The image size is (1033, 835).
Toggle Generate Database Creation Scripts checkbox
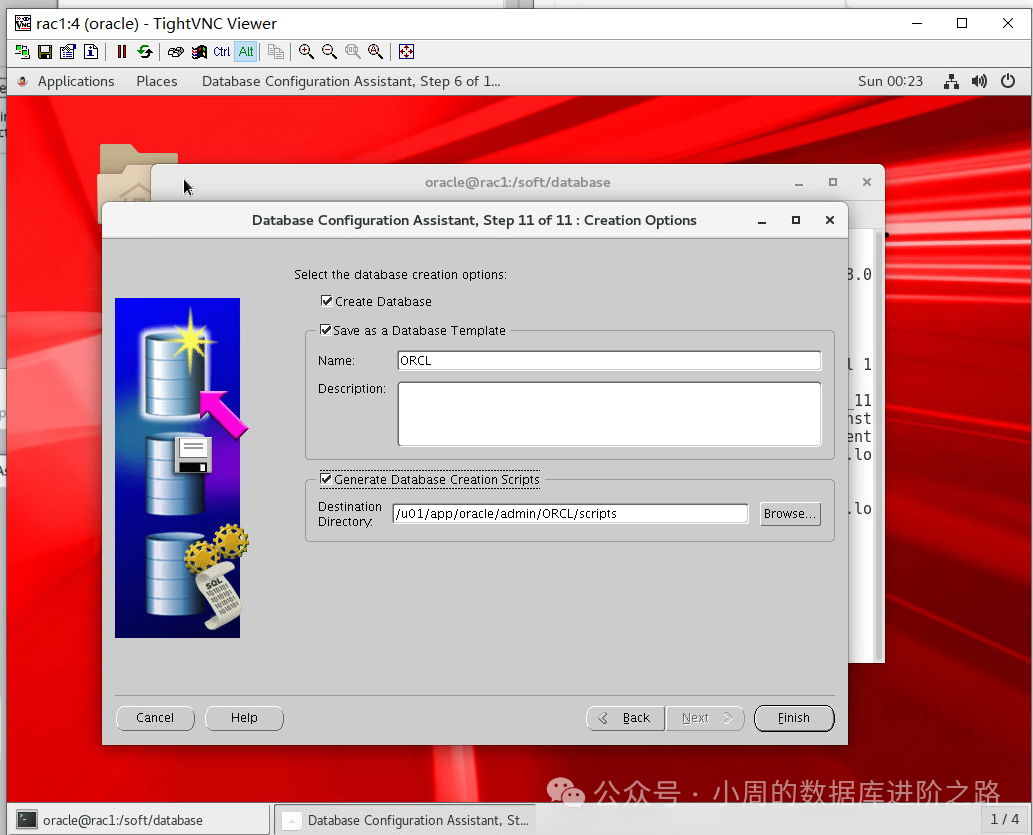click(326, 479)
